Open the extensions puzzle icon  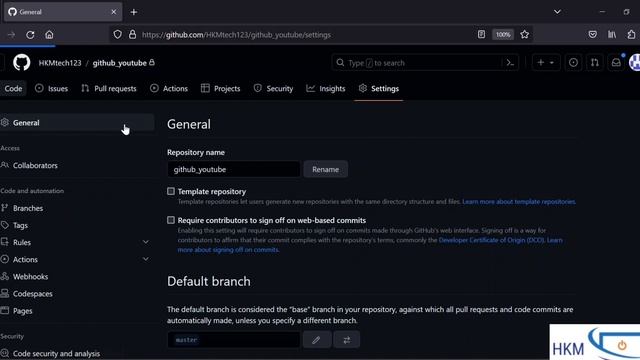click(631, 35)
